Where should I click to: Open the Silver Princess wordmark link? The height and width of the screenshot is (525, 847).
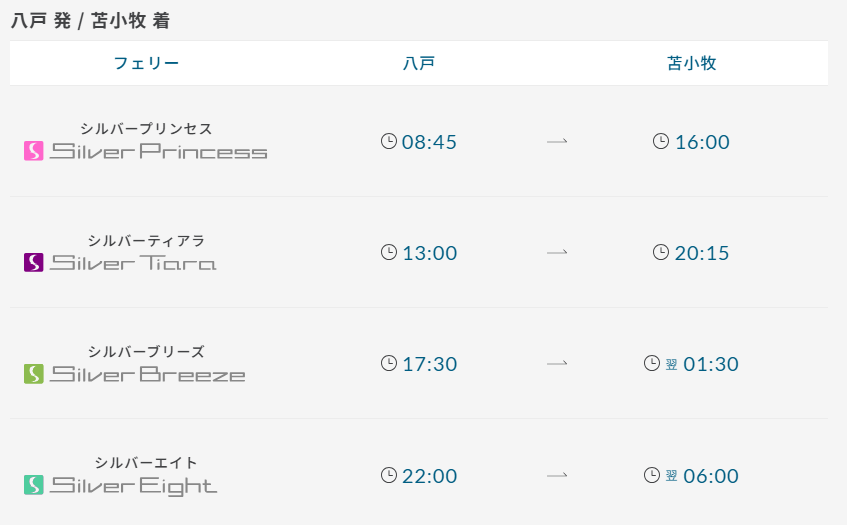pos(159,151)
